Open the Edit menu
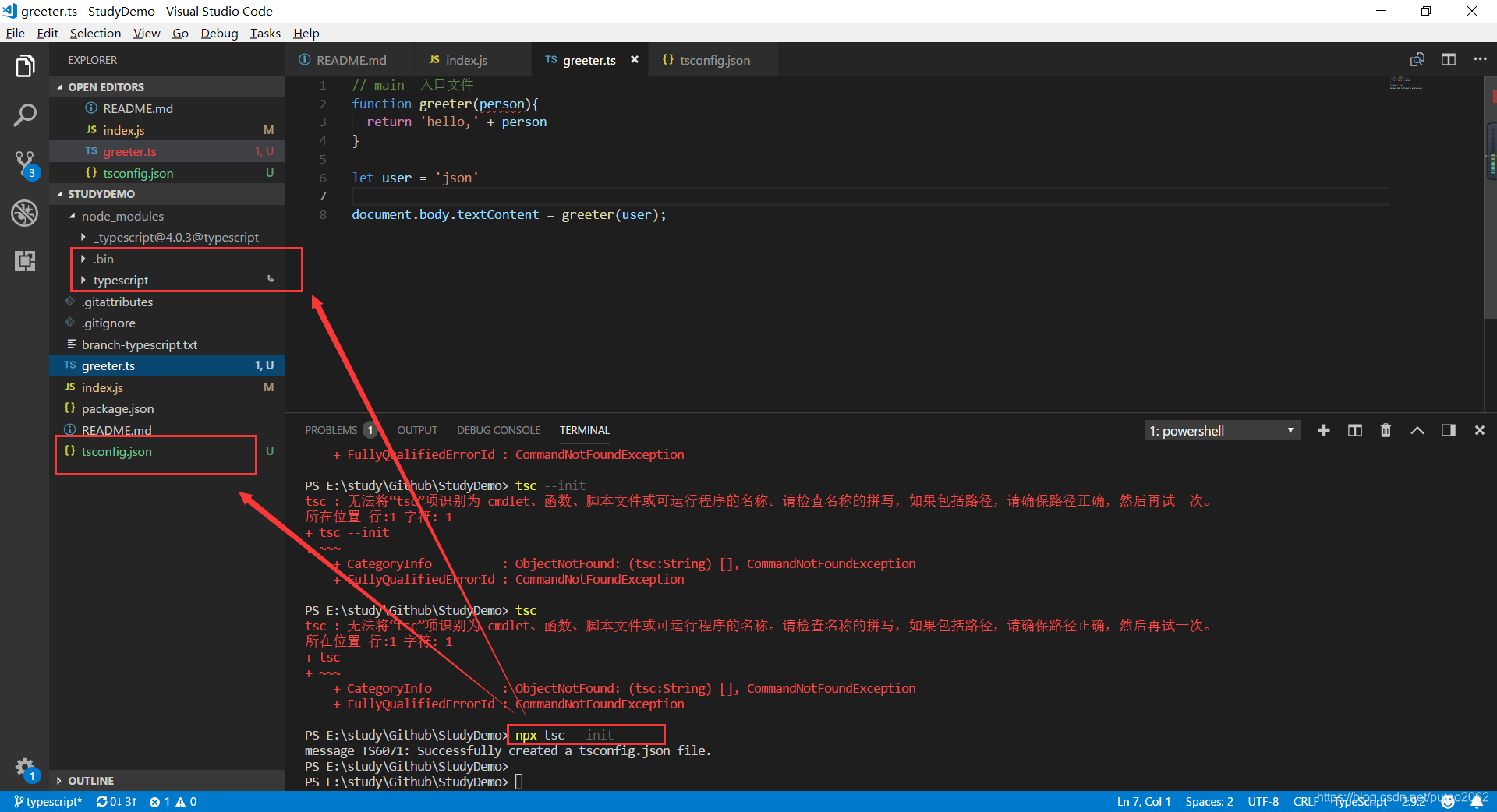The width and height of the screenshot is (1497, 812). [48, 33]
